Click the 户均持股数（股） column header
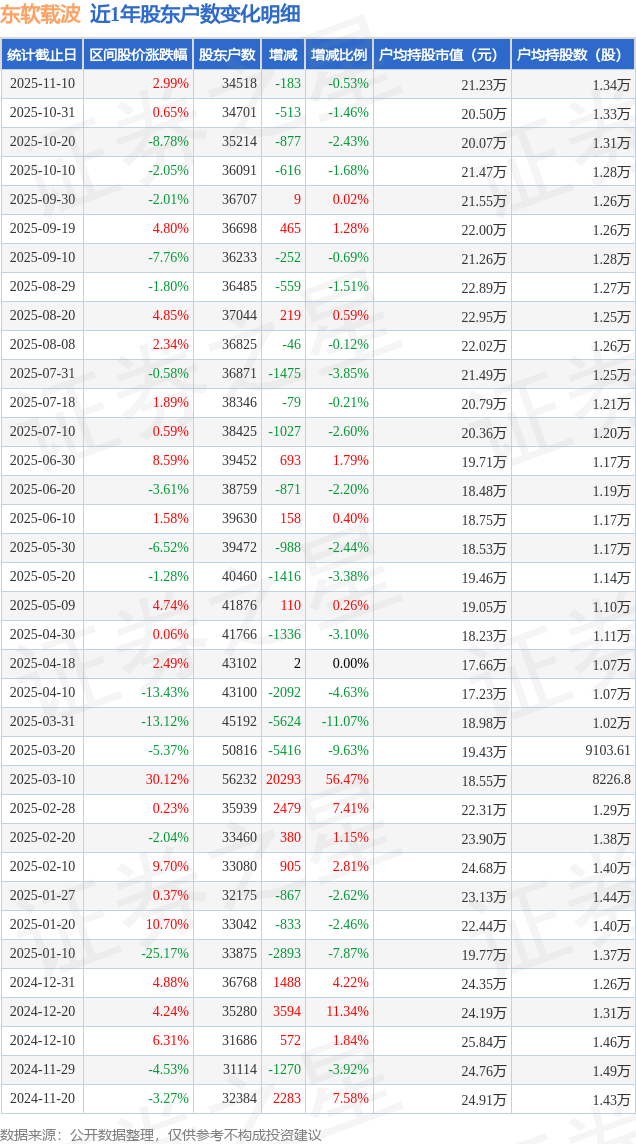Screen dimensions: 636x1144 [x=572, y=55]
